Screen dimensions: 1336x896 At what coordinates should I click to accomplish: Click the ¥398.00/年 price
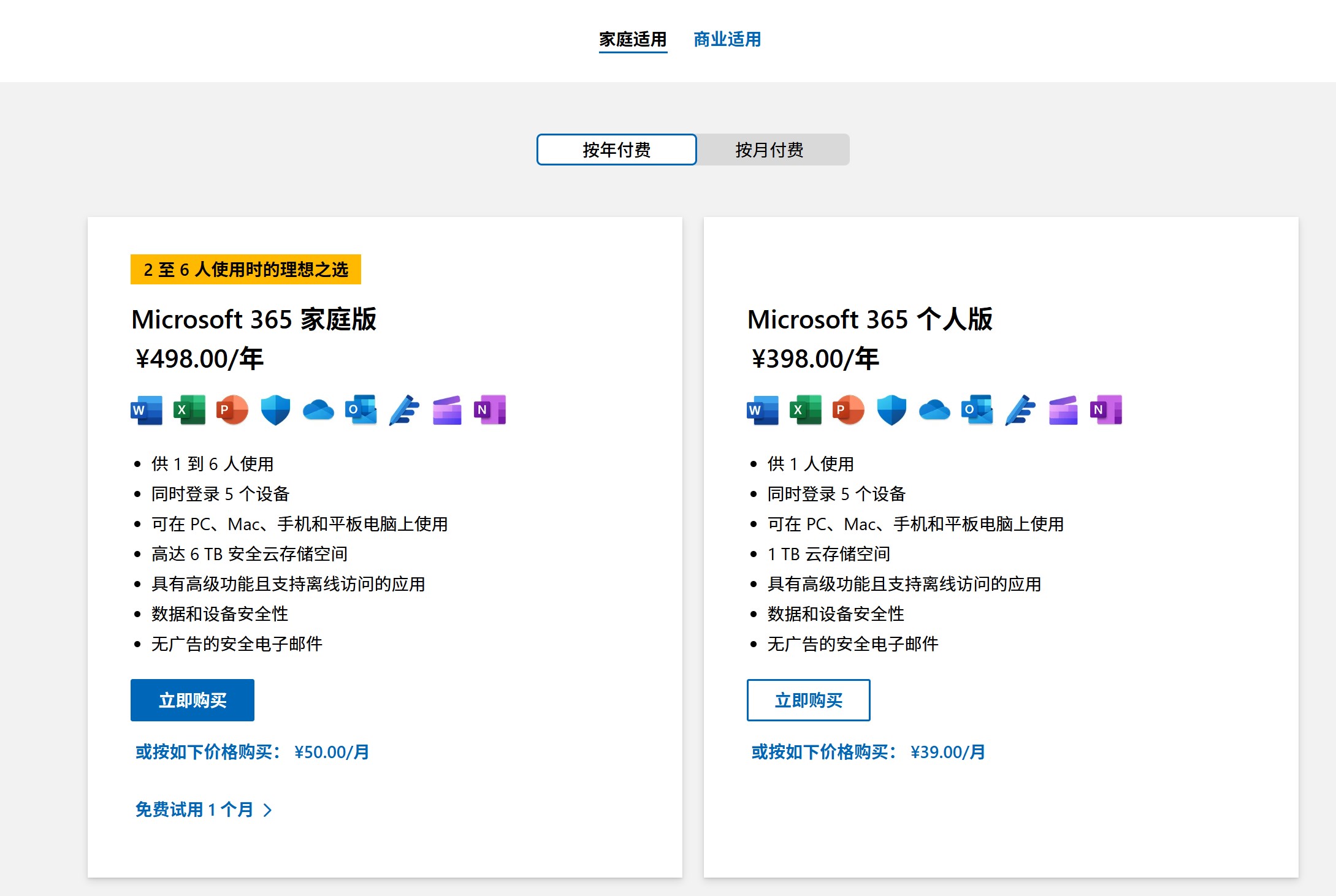[816, 359]
